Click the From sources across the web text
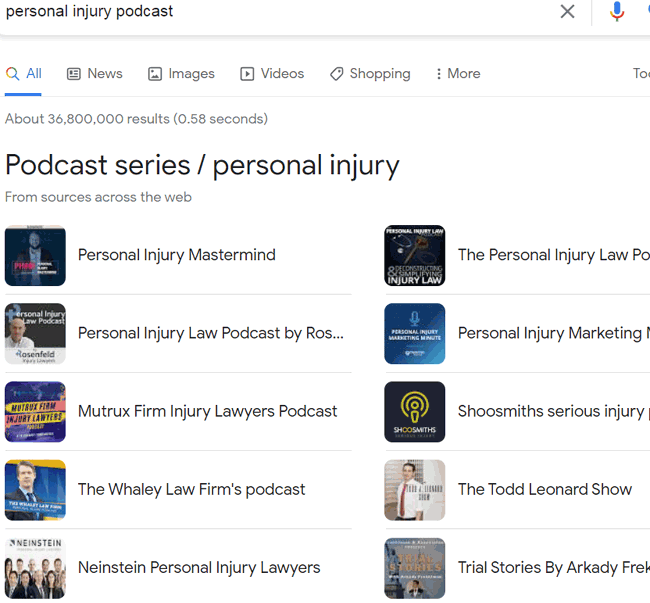This screenshot has width=650, height=603. [x=98, y=197]
